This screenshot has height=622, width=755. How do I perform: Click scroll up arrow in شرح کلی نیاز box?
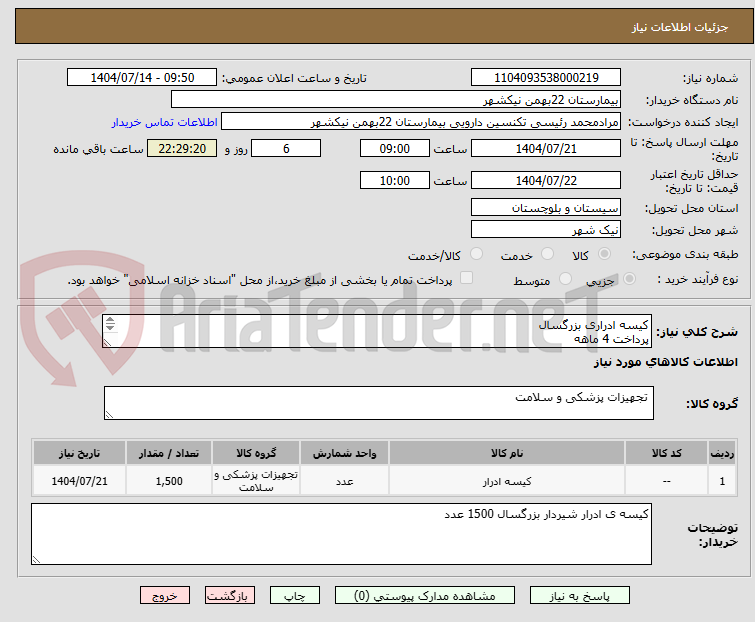click(x=110, y=320)
